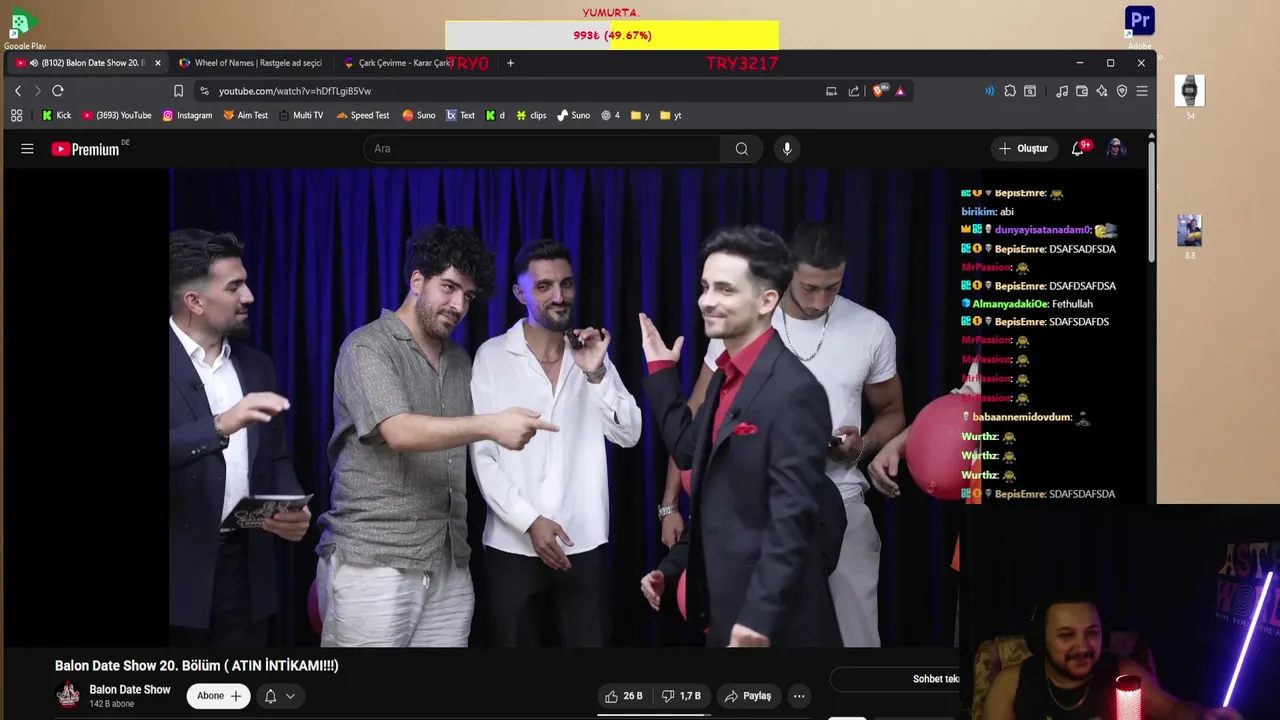Close the Balon Date Show tab
The width and height of the screenshot is (1280, 720).
tap(157, 63)
